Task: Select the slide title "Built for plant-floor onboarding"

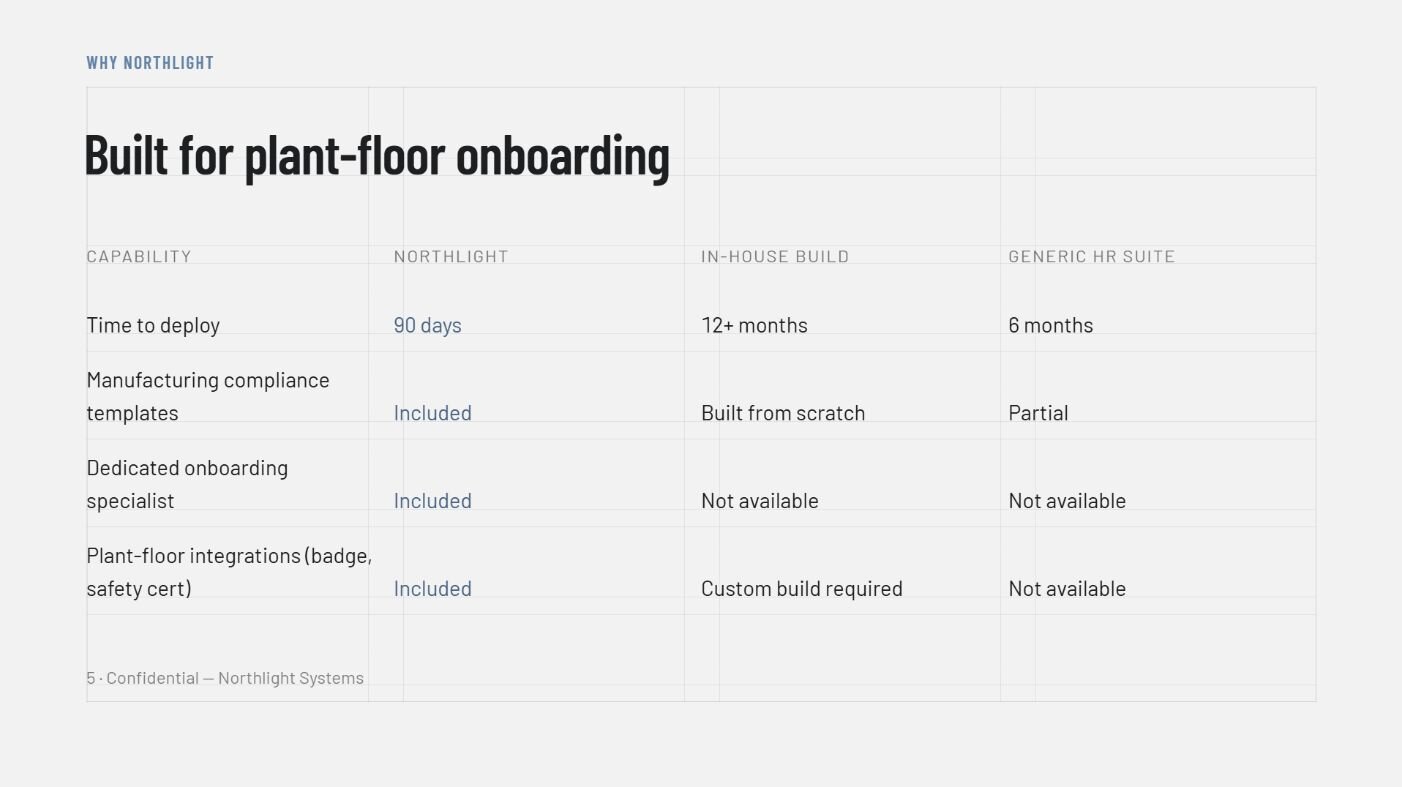Action: (377, 156)
